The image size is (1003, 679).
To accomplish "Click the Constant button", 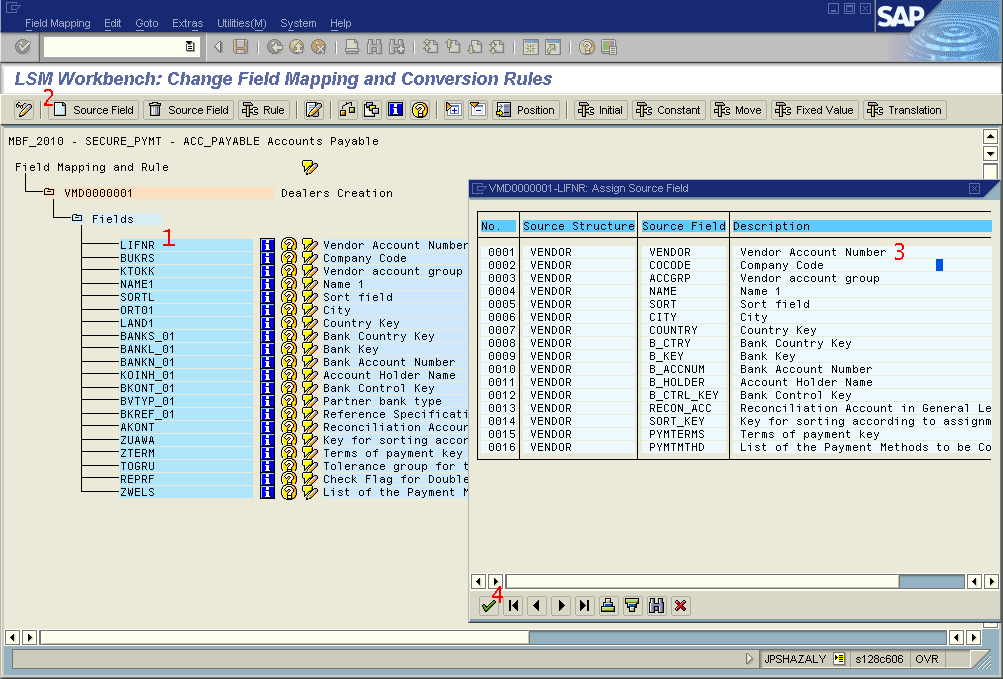I will coord(667,109).
